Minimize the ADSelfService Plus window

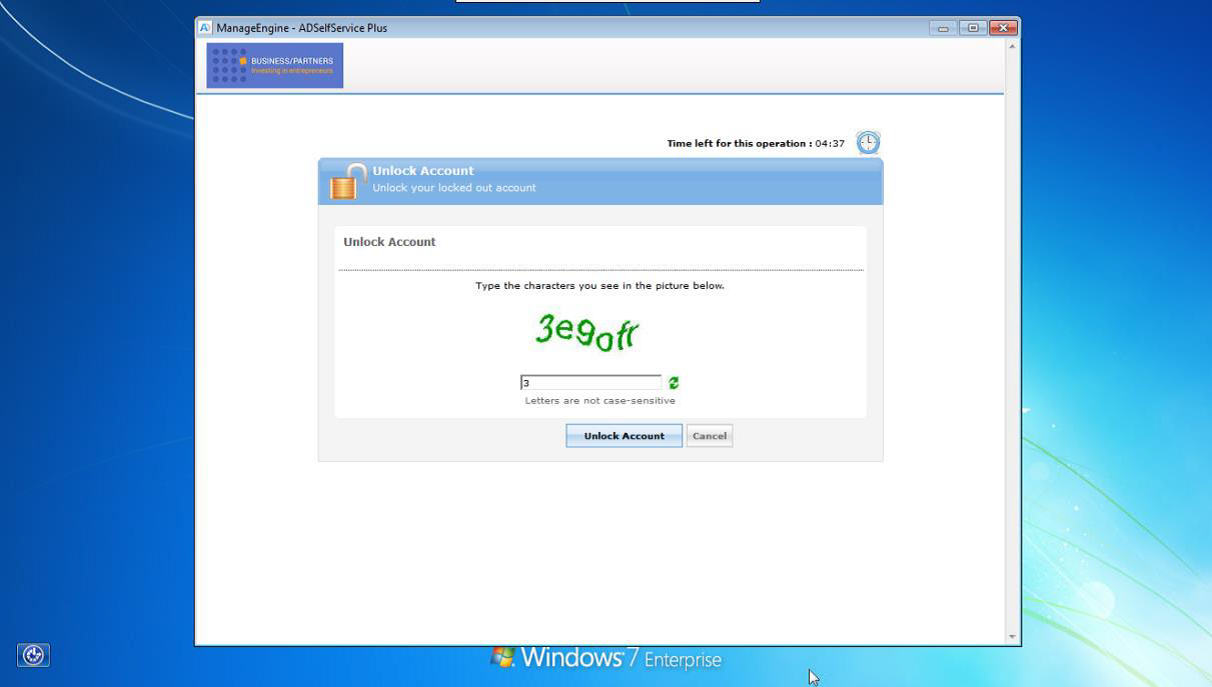click(x=943, y=28)
